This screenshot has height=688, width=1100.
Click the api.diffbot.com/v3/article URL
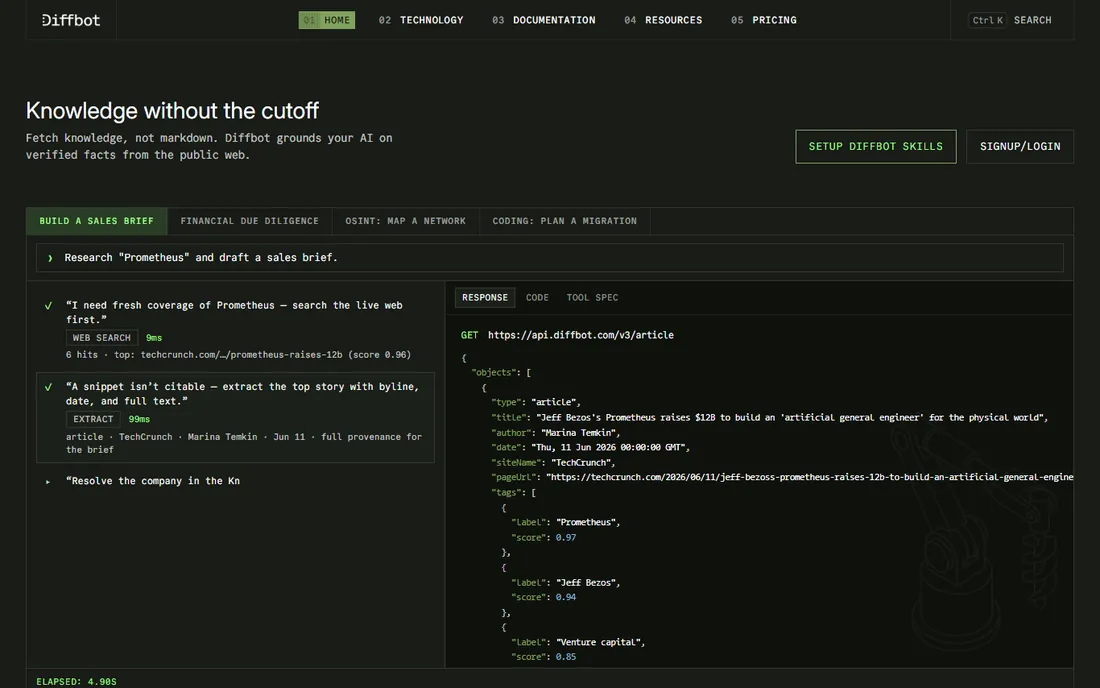click(x=581, y=335)
